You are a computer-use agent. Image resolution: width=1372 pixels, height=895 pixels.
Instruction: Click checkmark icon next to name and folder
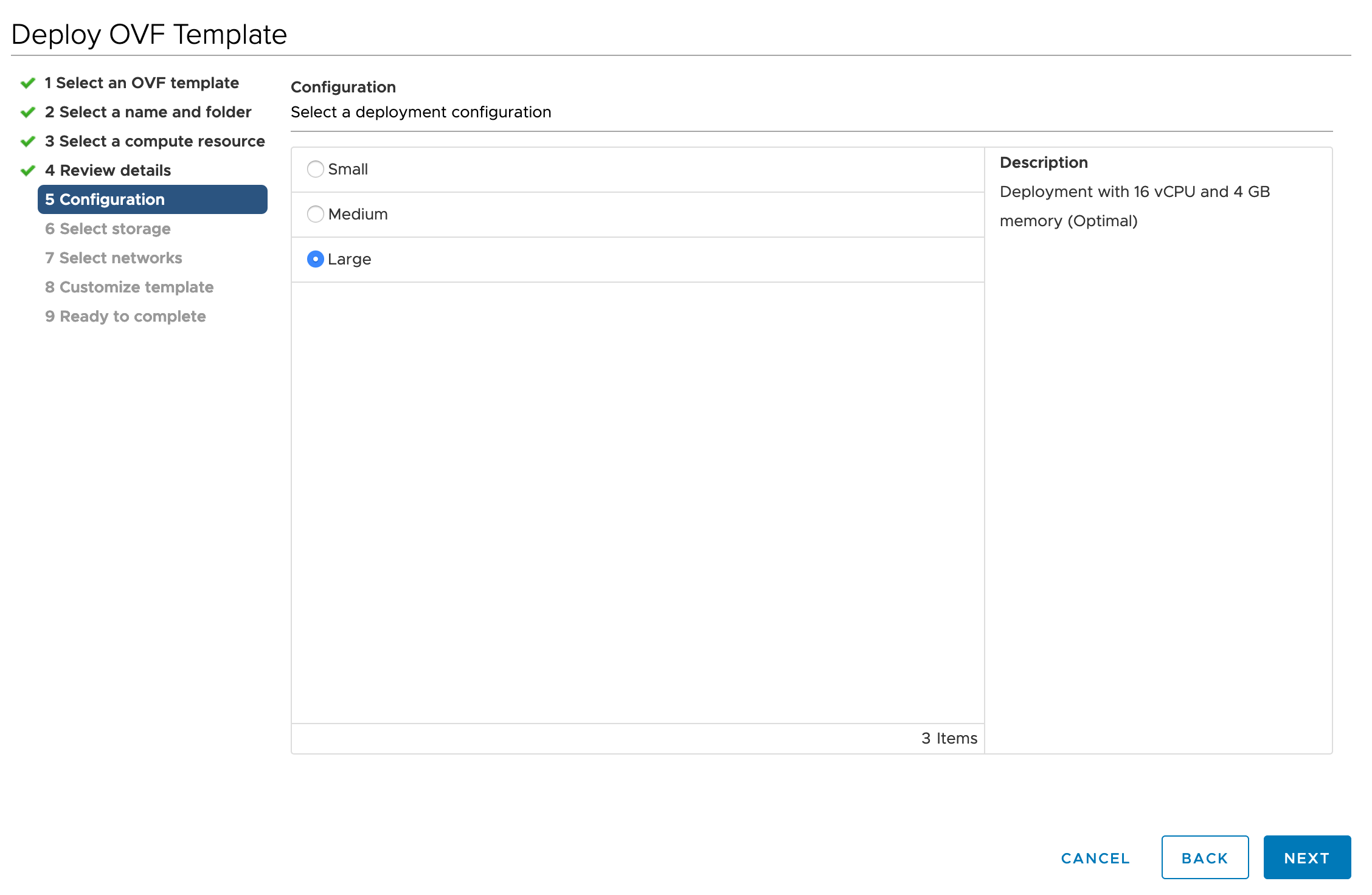(x=28, y=112)
